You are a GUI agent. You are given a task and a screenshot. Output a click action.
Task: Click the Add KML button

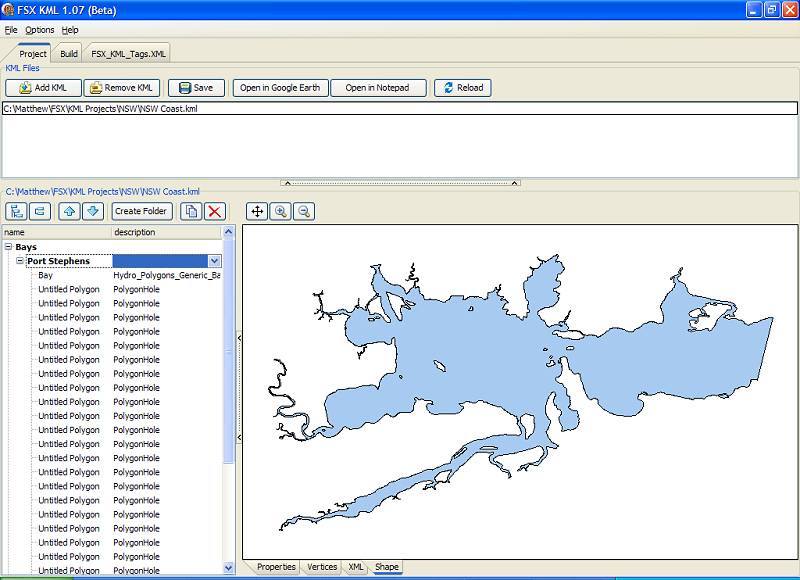coord(43,88)
